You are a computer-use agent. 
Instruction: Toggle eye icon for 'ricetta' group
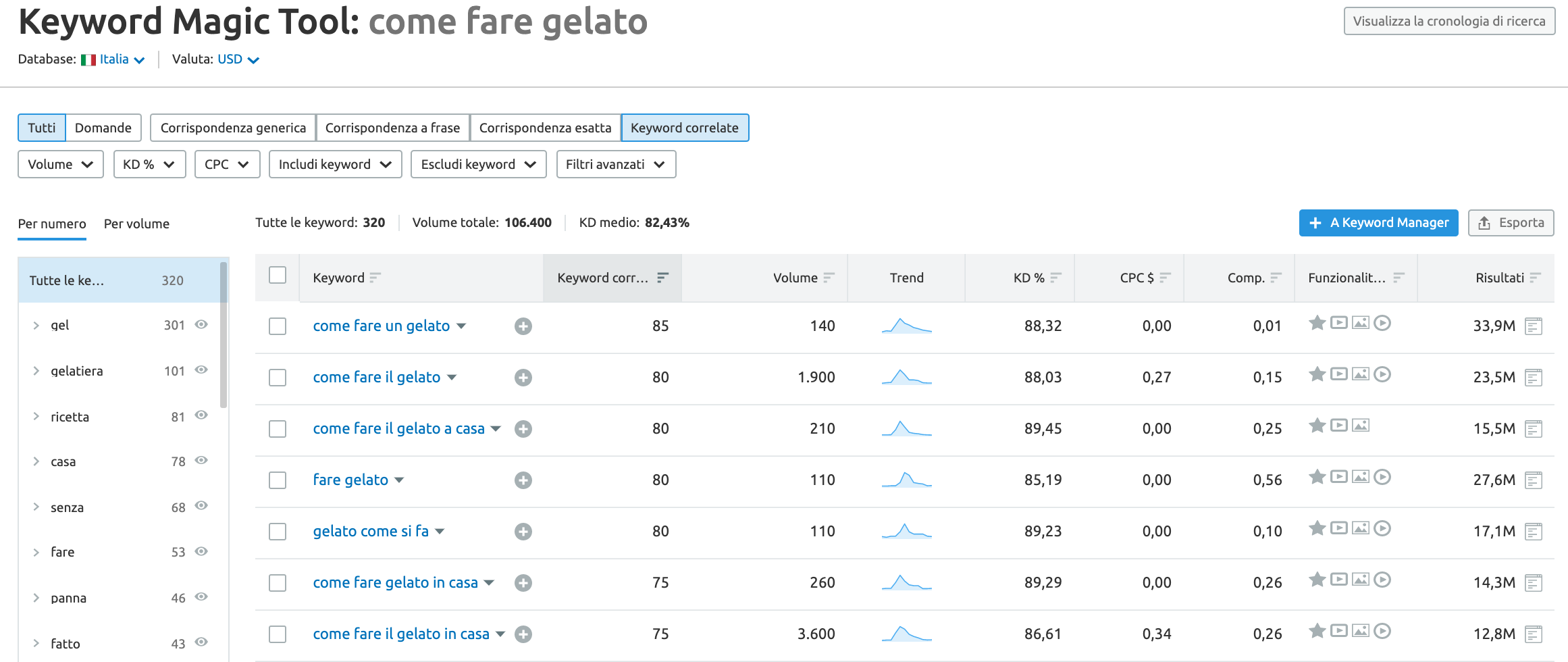201,415
